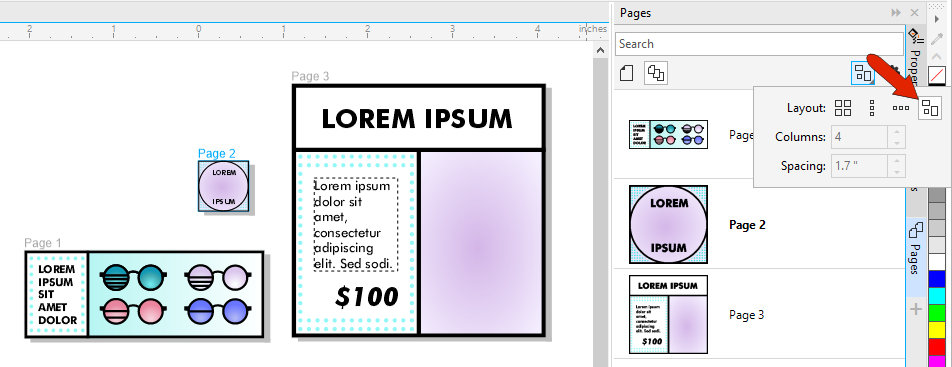Select the Page 2 thumbnail in Pages docker
This screenshot has height=367, width=952.
click(668, 224)
